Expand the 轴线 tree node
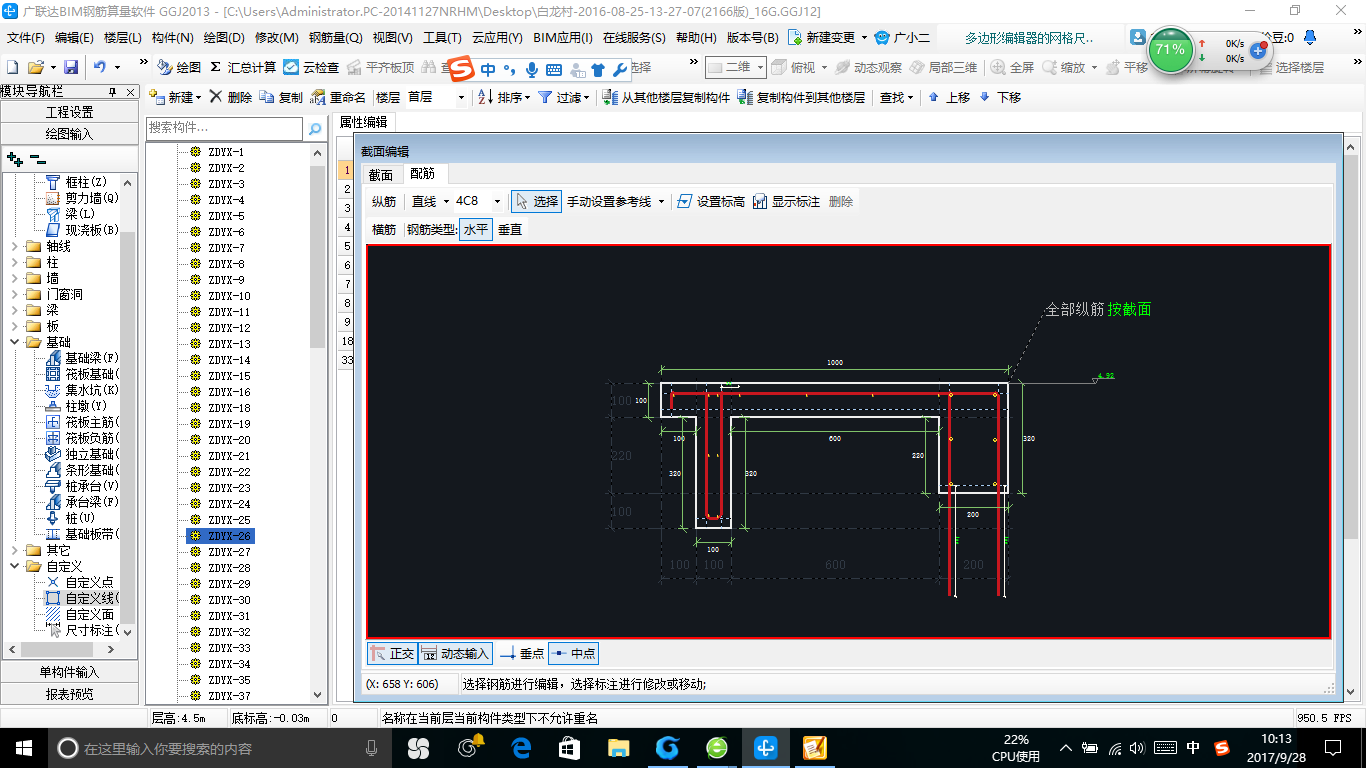1366x768 pixels. 13,246
